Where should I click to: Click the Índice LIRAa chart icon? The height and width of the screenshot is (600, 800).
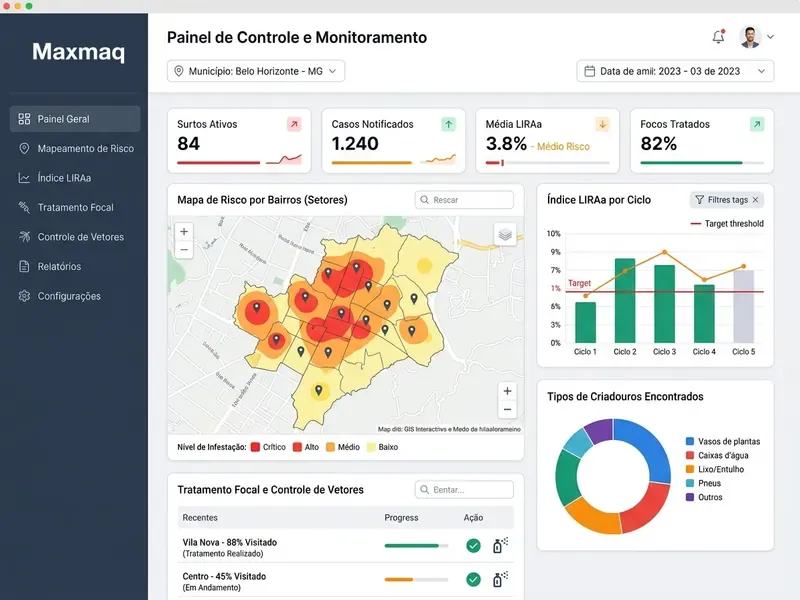click(x=24, y=178)
